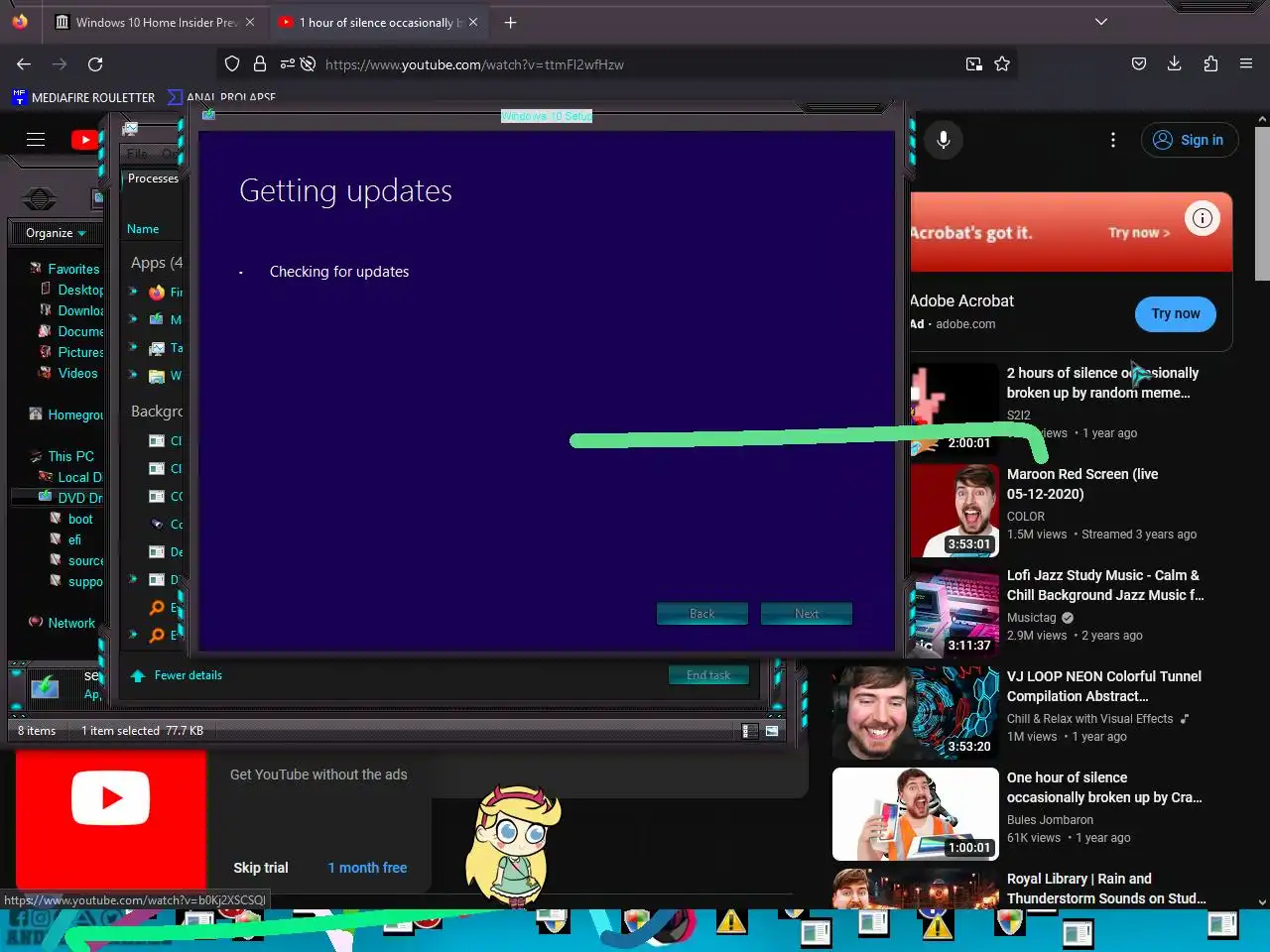
Task: Open Lofi Jazz Study Music video title
Action: tap(1105, 585)
